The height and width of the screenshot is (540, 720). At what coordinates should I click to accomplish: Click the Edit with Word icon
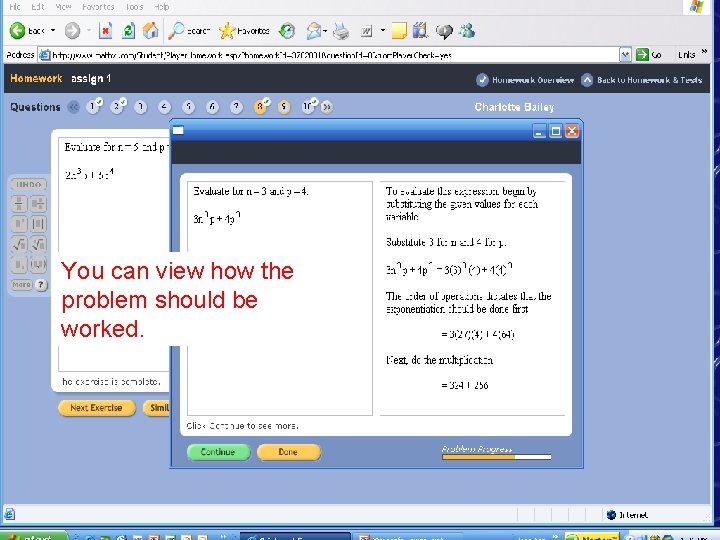point(366,31)
